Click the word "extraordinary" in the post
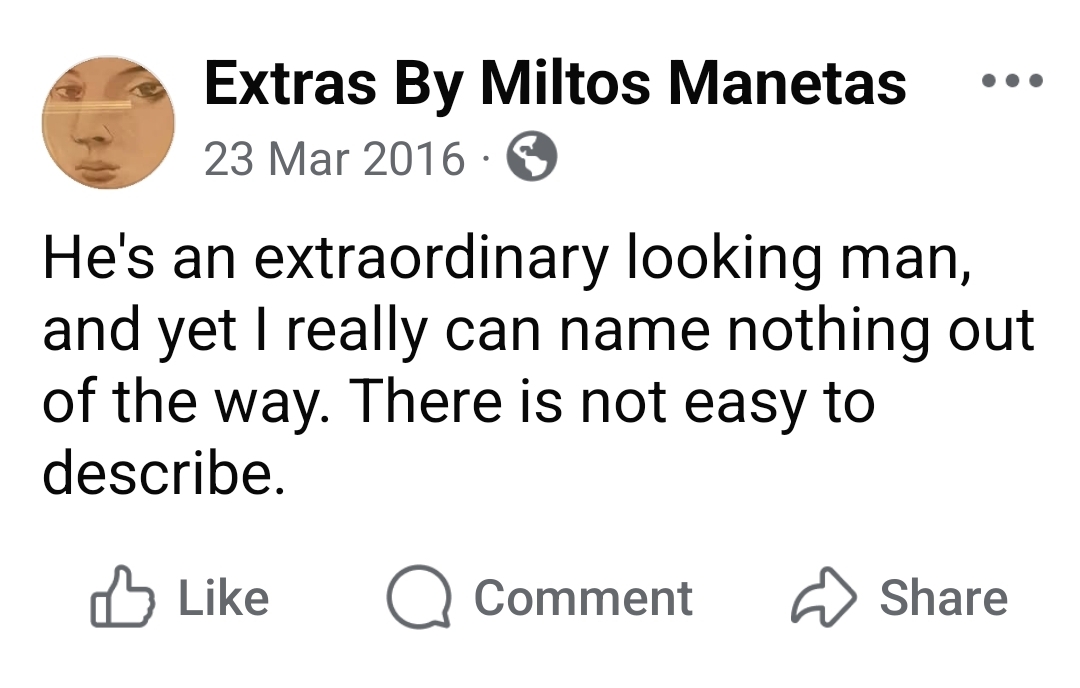This screenshot has height=688, width=1080. (x=431, y=260)
